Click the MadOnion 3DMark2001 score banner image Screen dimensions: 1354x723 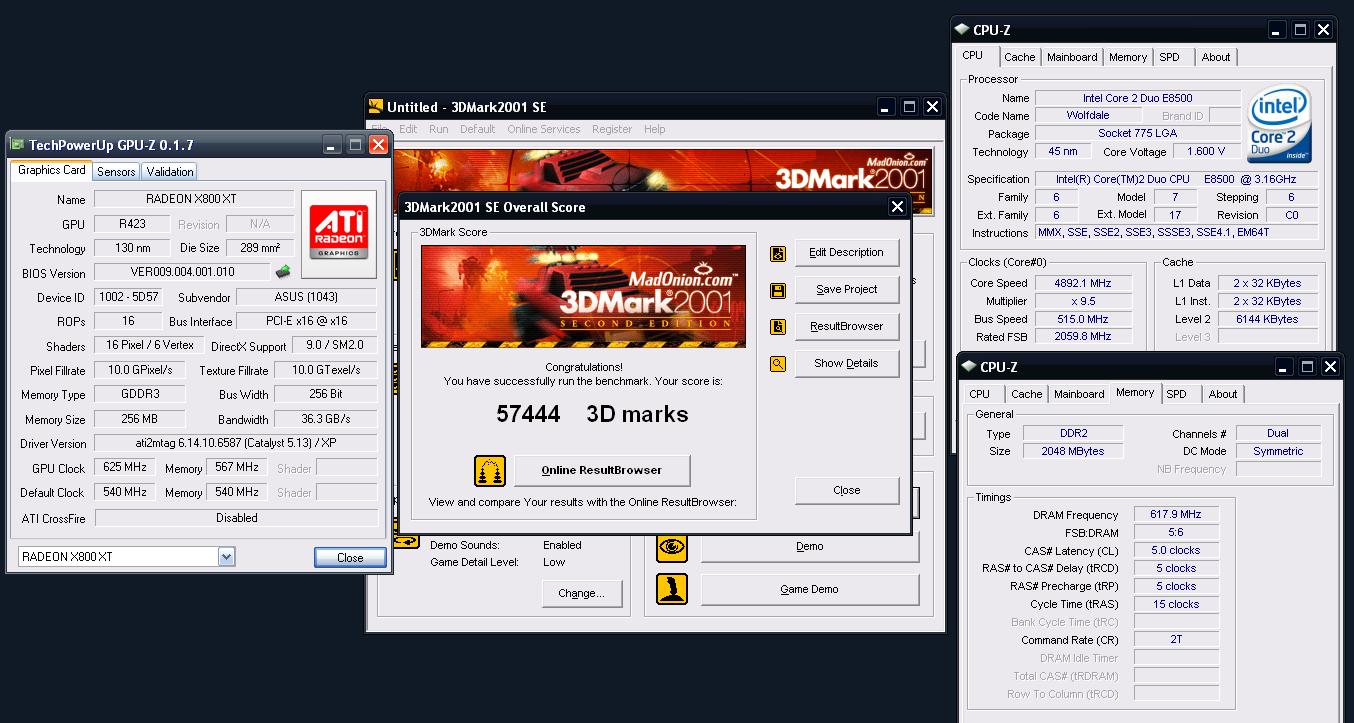click(583, 297)
